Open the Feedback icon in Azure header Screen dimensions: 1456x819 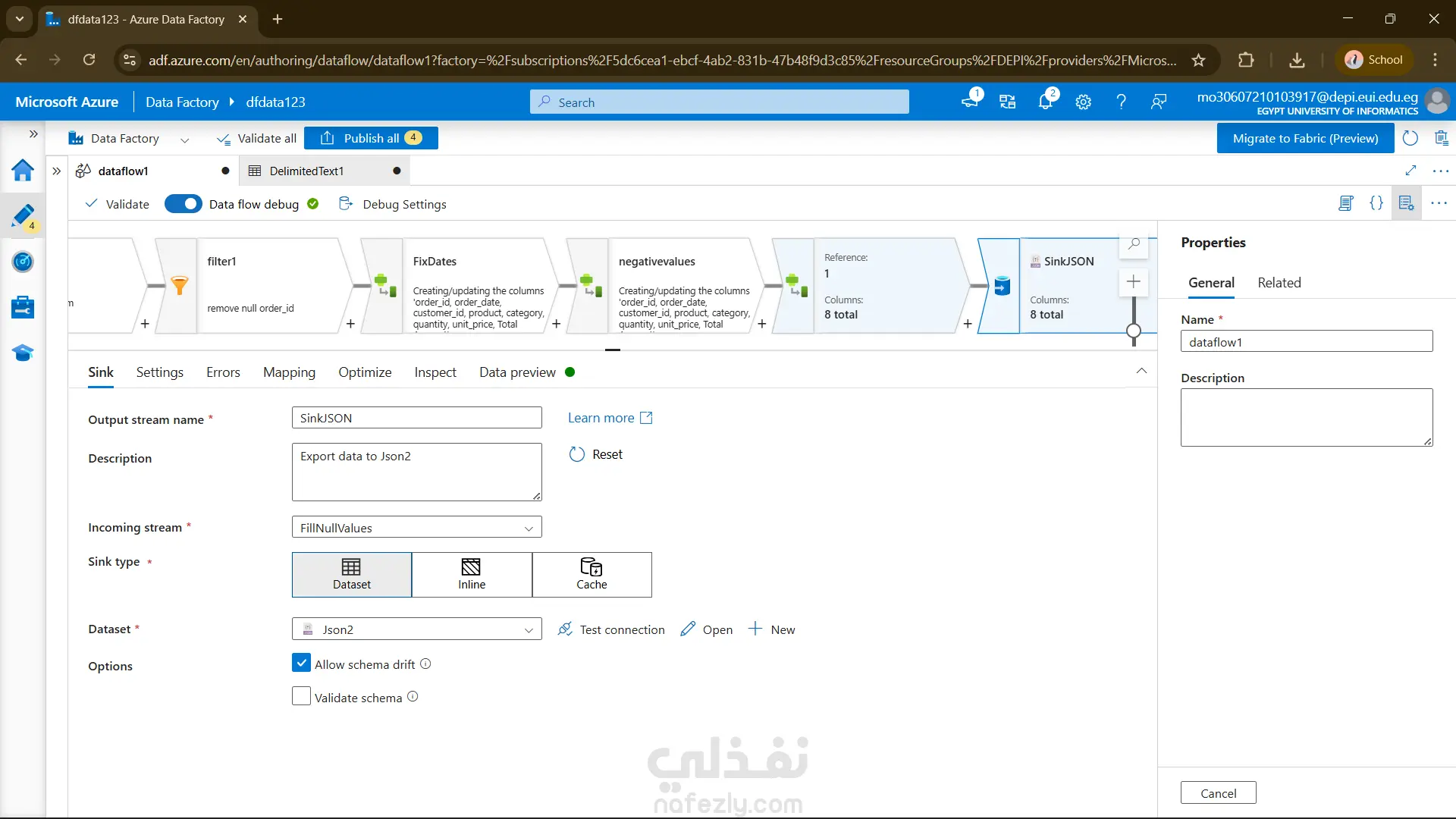[1159, 102]
